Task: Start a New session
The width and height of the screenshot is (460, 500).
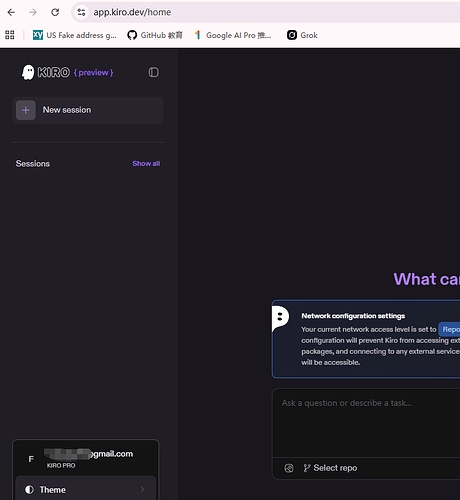Action: pyautogui.click(x=88, y=110)
